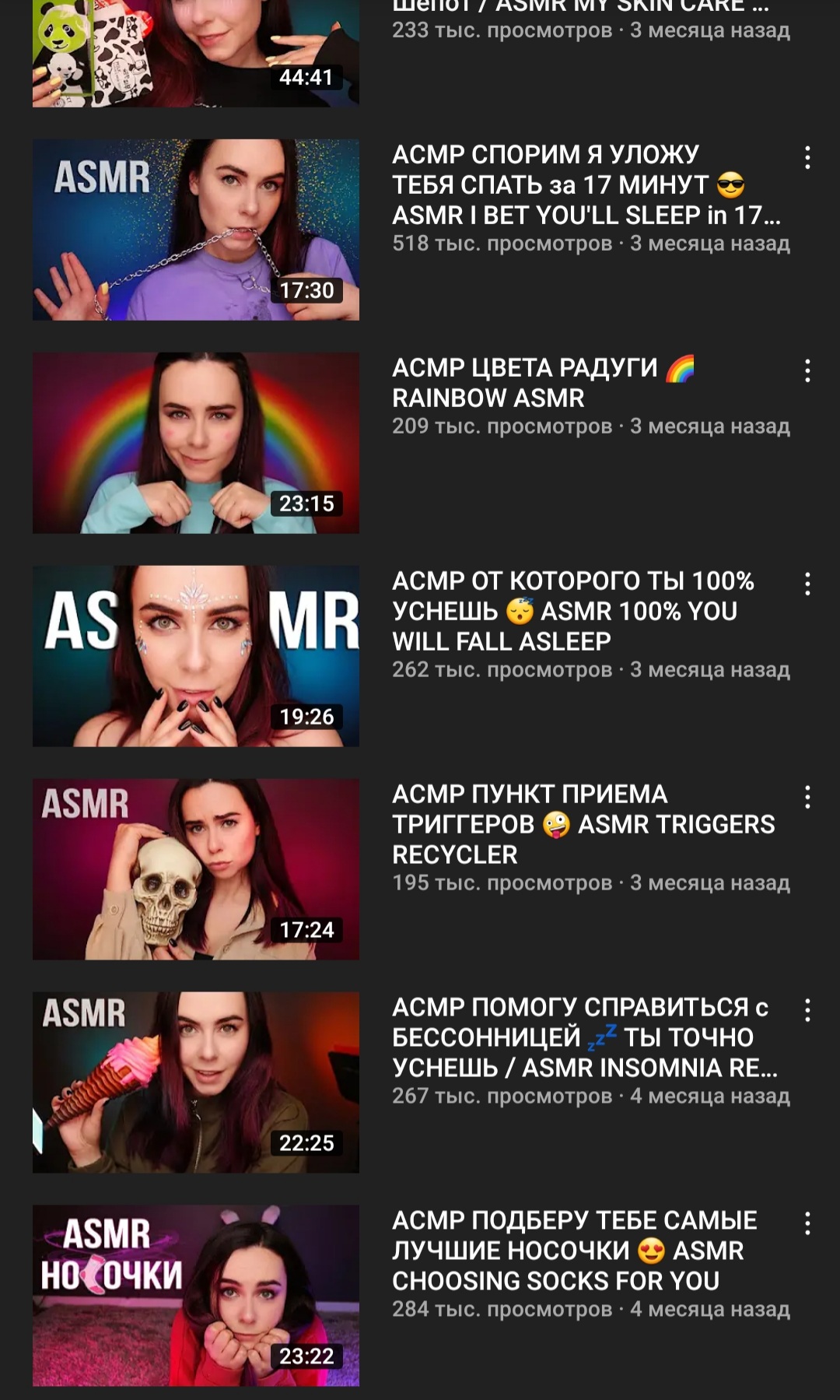Open options menu for 17 МИНУТ video
The image size is (840, 1400).
coord(807,158)
